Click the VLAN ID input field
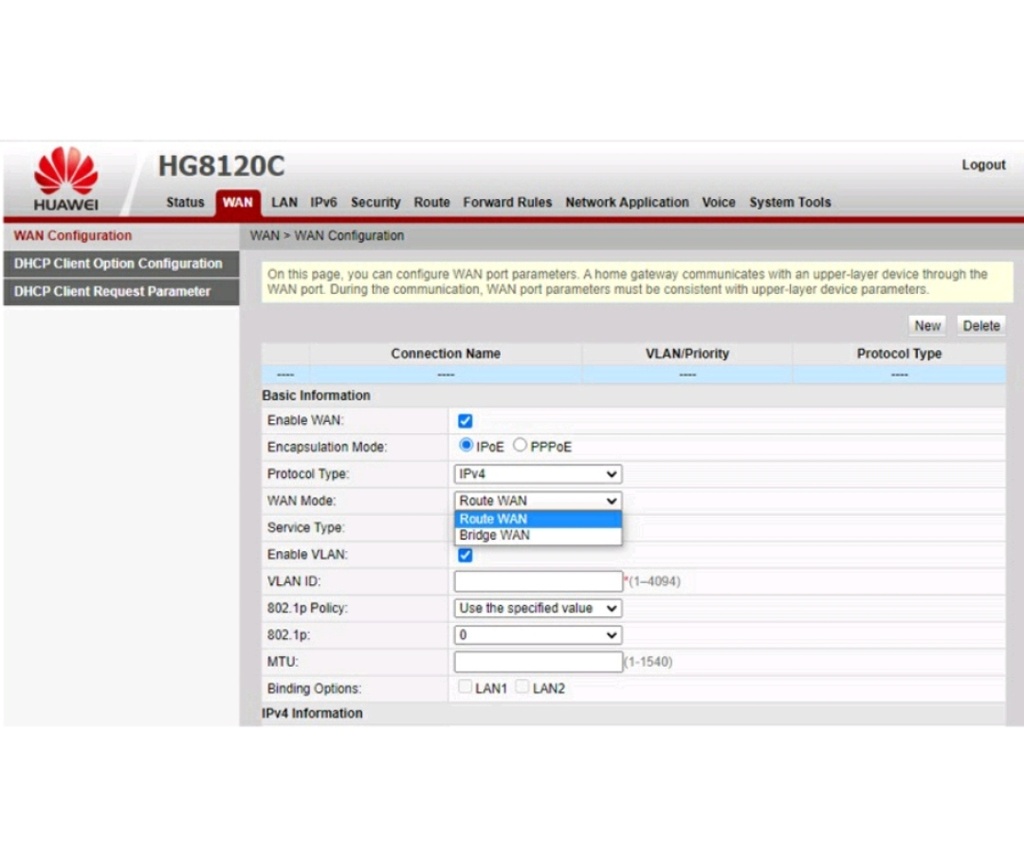The width and height of the screenshot is (1024, 862). (x=538, y=581)
